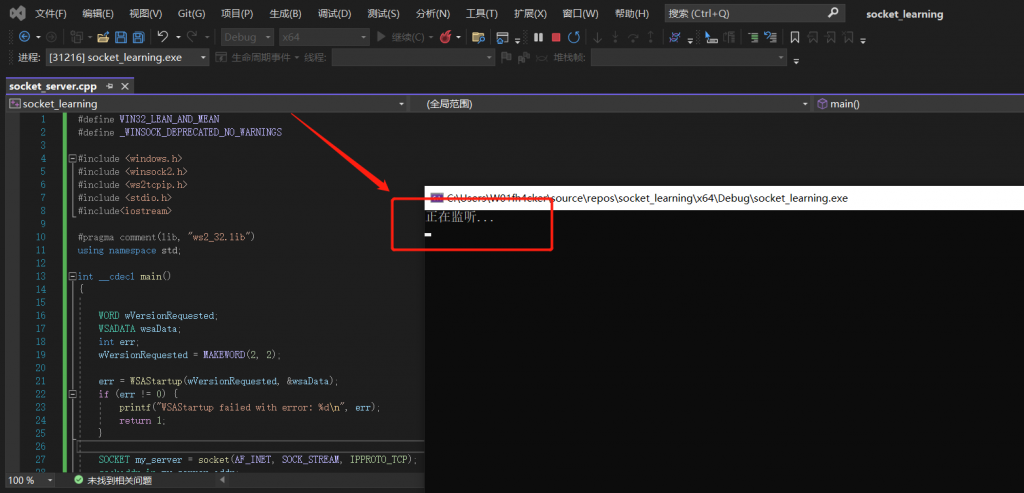Click the 生命周期事件 button

pos(257,57)
